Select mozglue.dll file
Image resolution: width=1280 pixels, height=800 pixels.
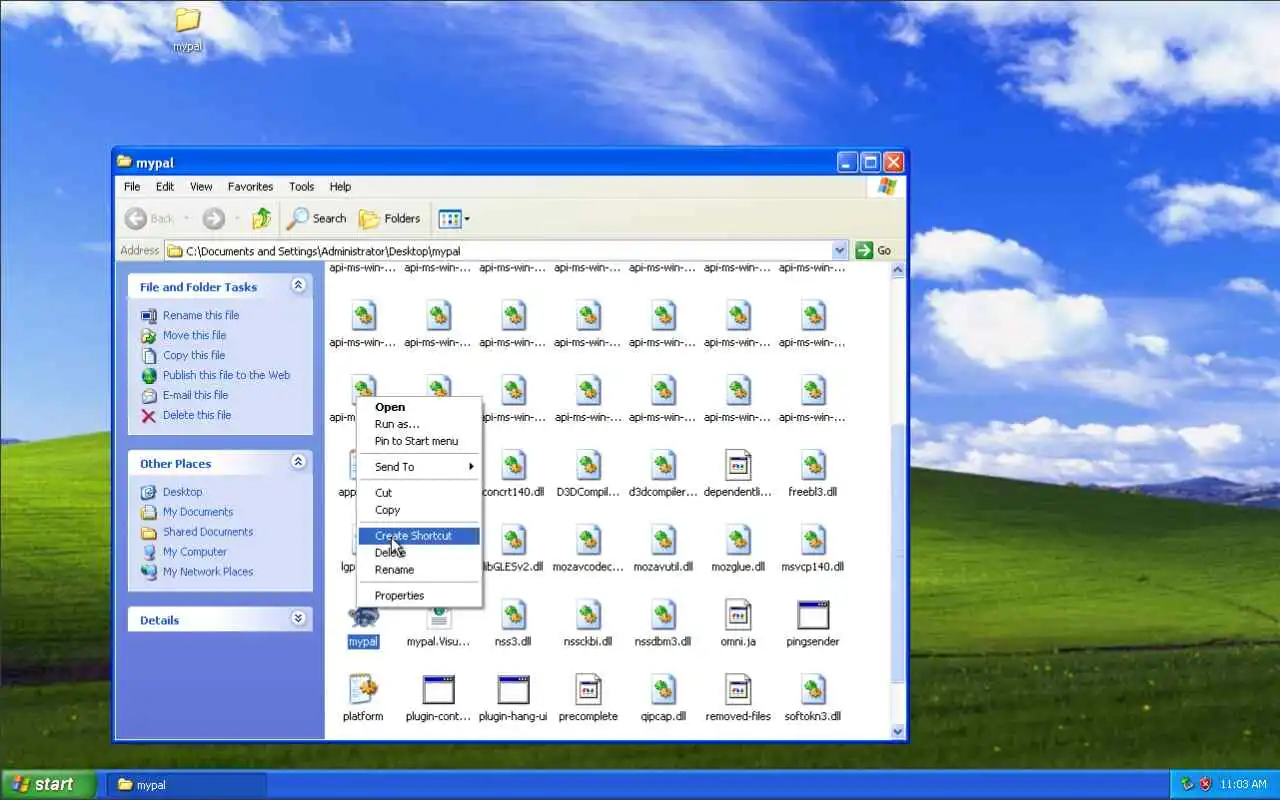click(x=738, y=549)
